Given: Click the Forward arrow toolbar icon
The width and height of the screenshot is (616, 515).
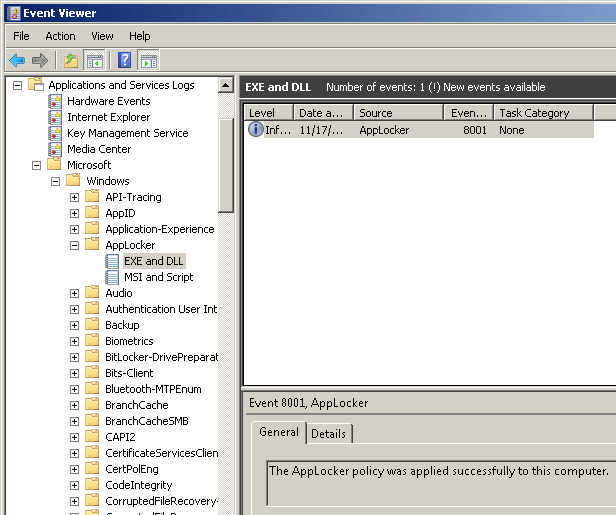Looking at the screenshot, I should [40, 60].
